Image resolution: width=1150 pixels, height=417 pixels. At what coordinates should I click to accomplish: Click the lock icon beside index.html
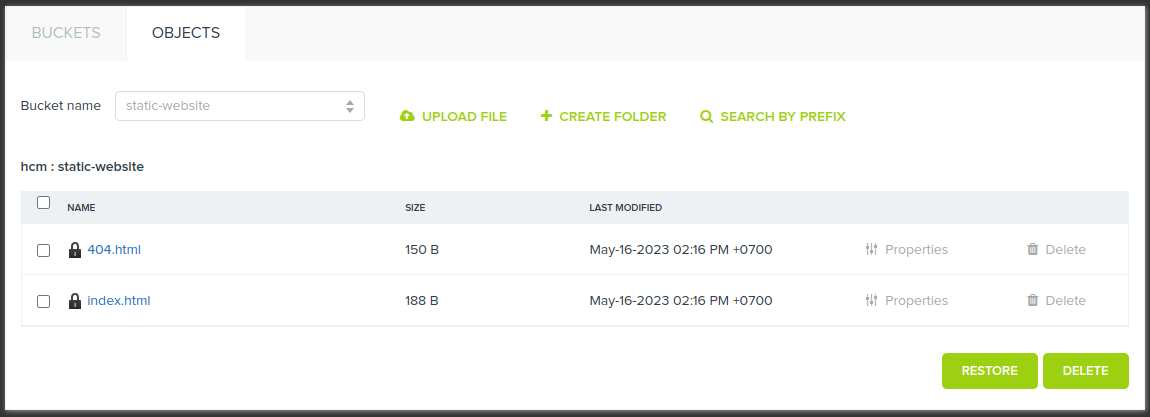(x=75, y=301)
